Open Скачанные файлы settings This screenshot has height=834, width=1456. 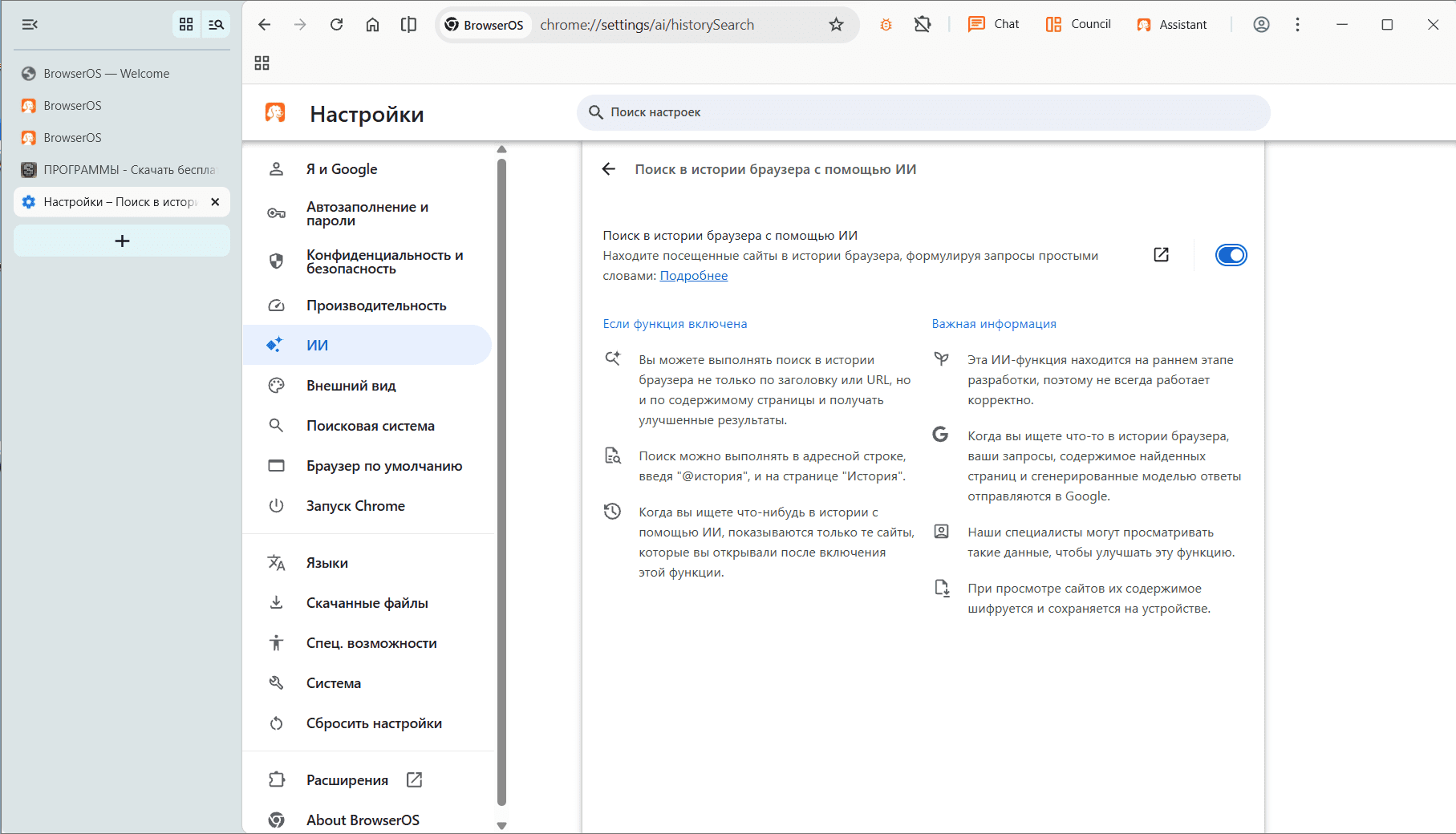click(367, 603)
